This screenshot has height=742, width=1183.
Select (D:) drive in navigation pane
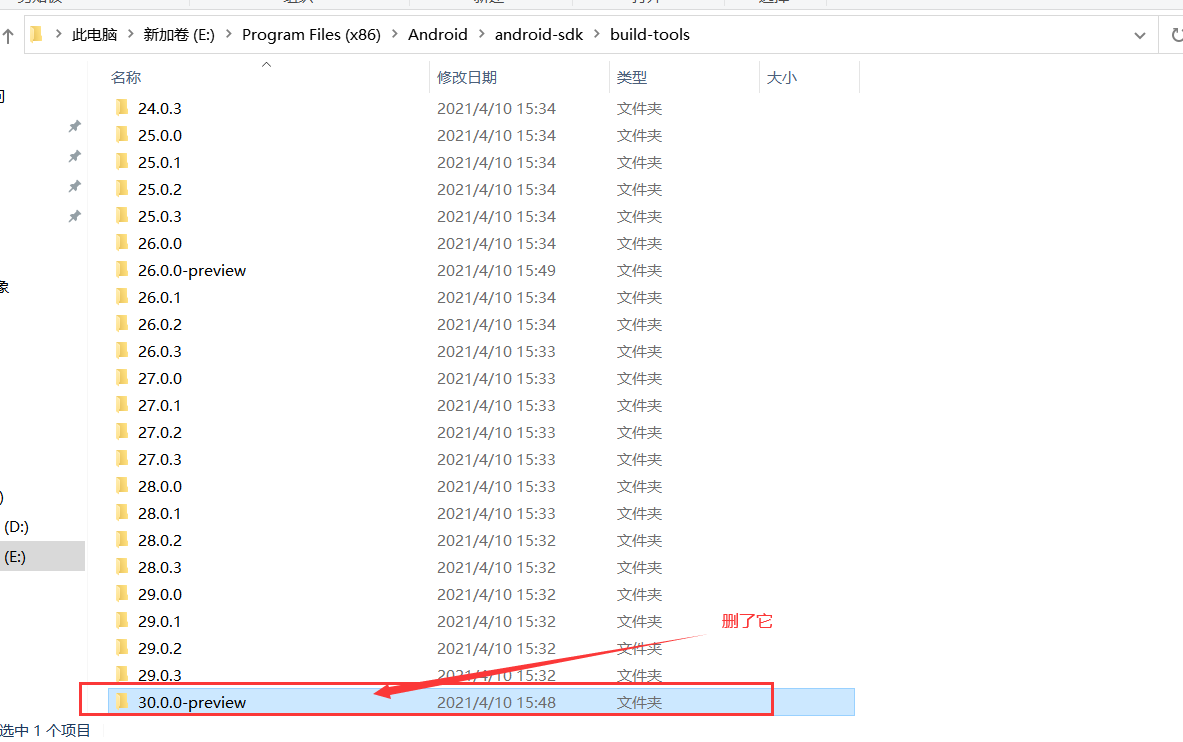pyautogui.click(x=17, y=526)
